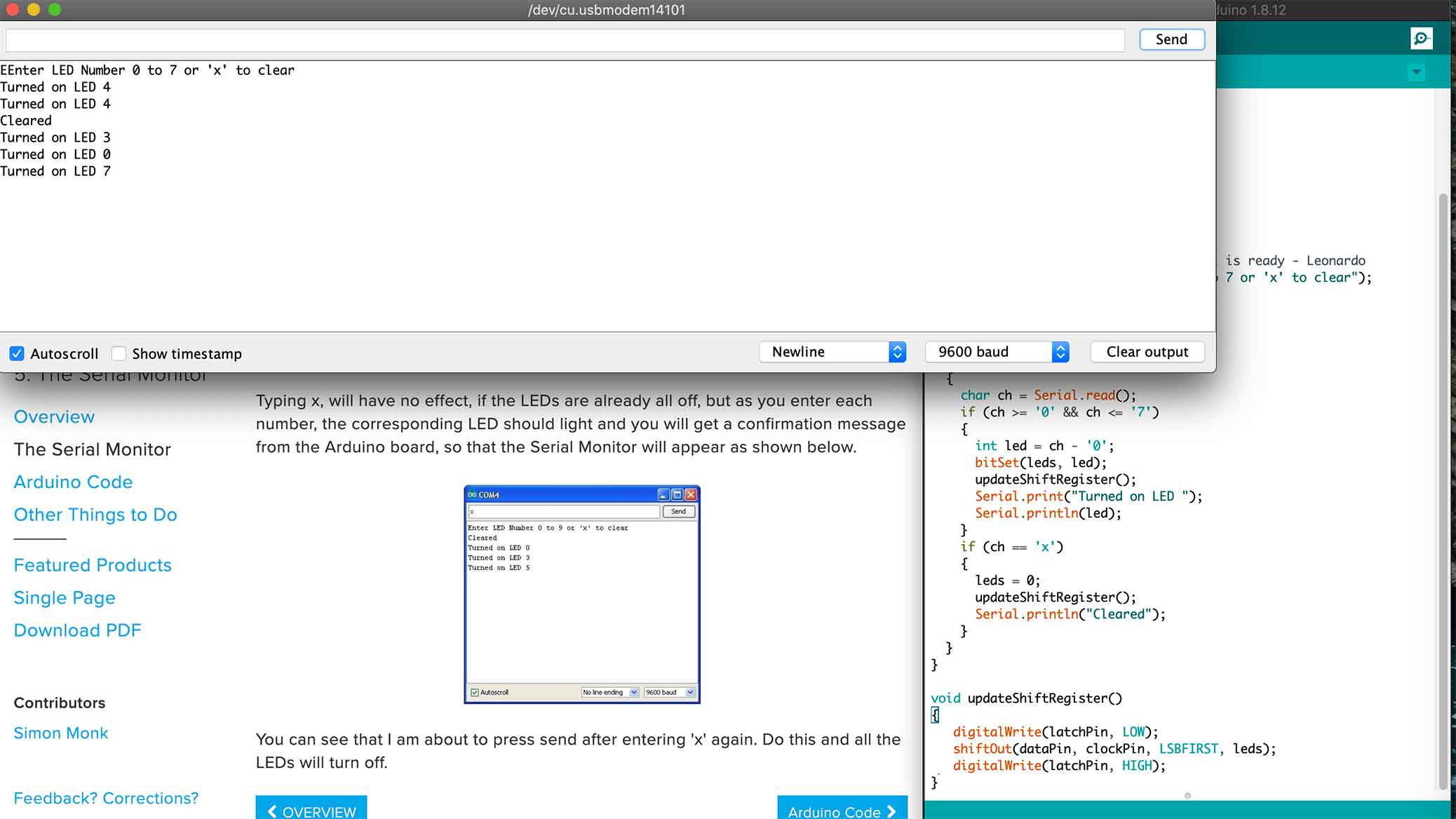
Task: Open Serial Monitor magnifier icon
Action: pos(1421,39)
